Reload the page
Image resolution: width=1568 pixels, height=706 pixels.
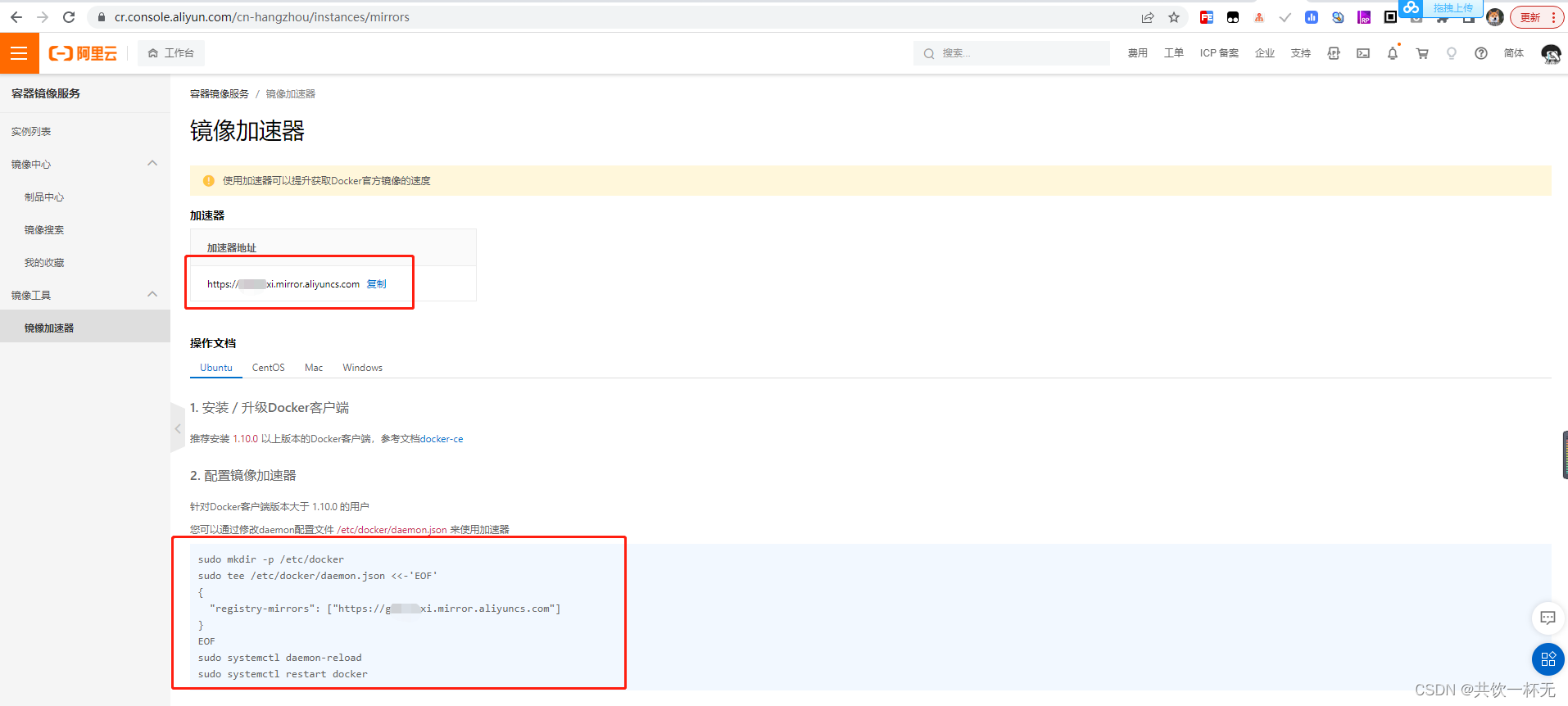[x=69, y=17]
